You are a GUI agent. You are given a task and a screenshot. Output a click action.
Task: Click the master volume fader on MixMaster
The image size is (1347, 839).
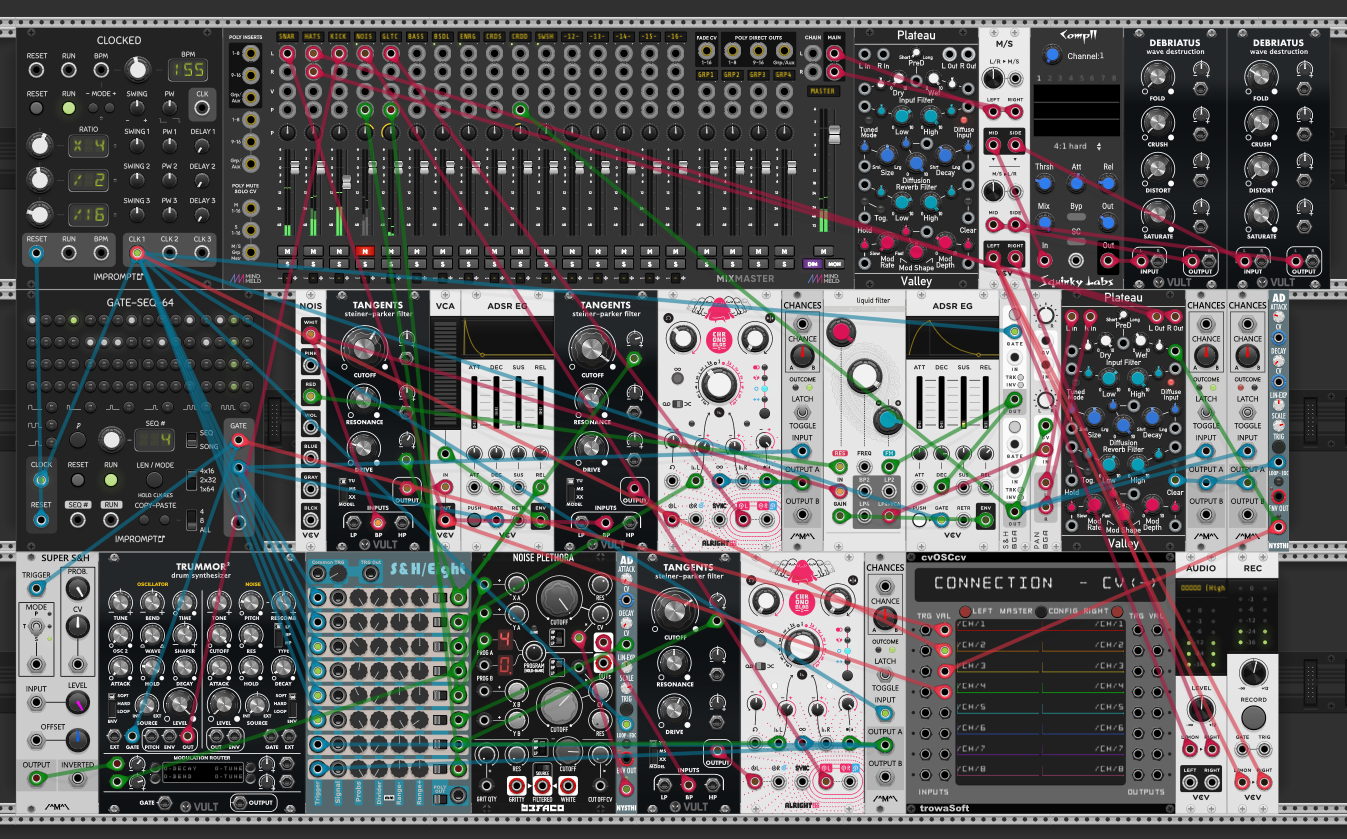coord(834,133)
